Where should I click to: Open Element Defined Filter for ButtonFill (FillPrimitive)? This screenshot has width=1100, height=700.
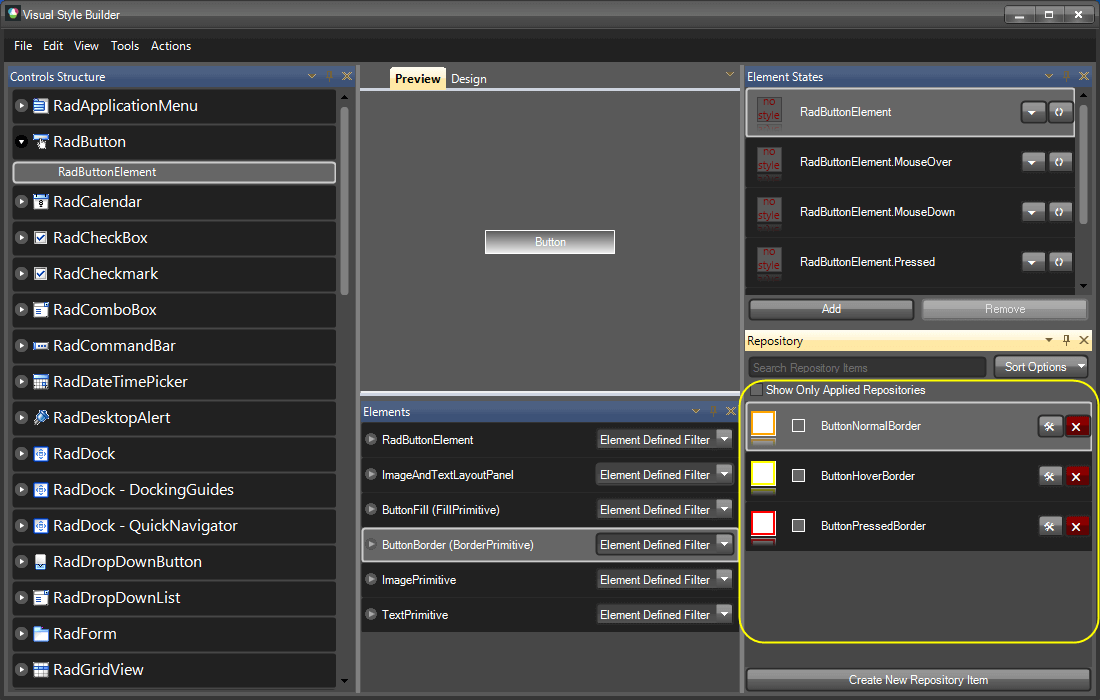point(664,509)
